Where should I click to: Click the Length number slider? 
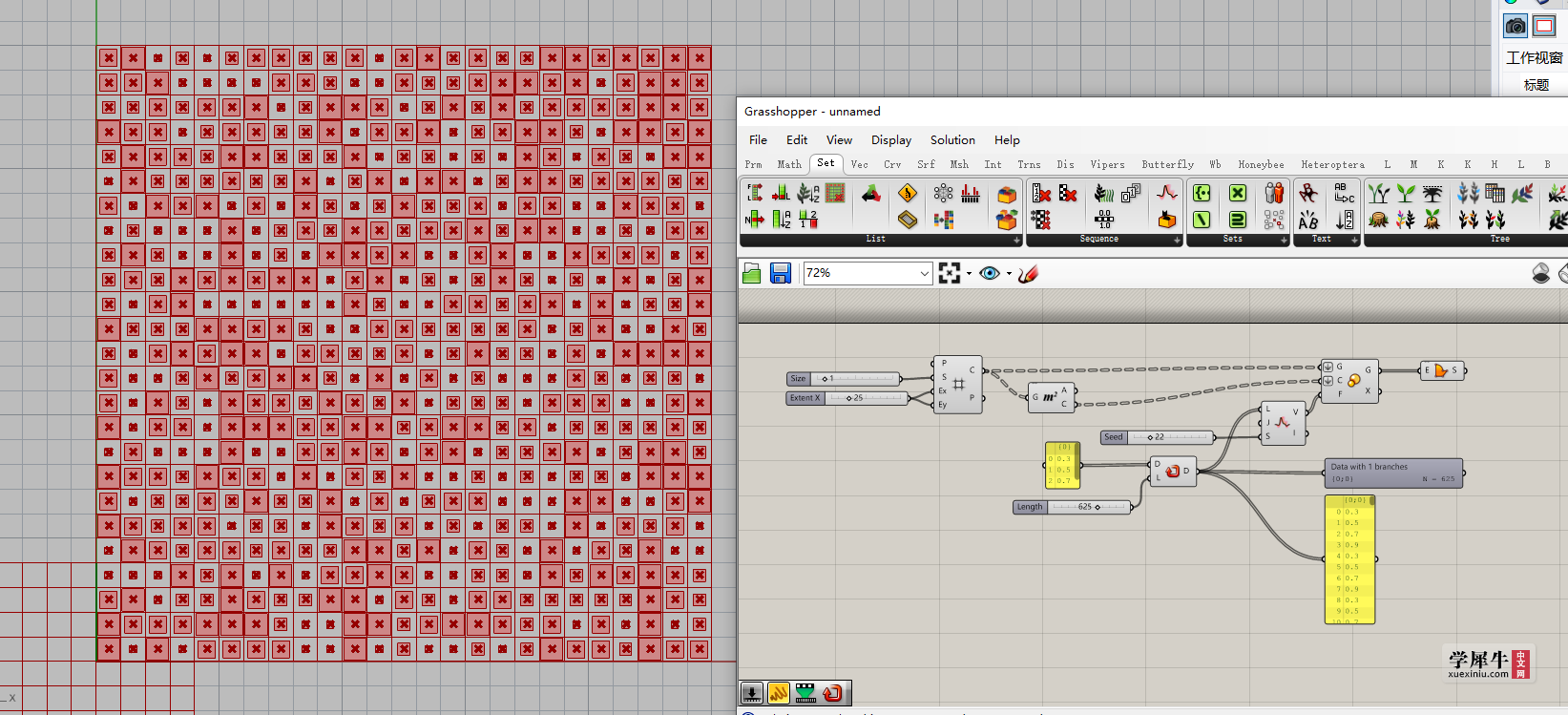[1073, 507]
